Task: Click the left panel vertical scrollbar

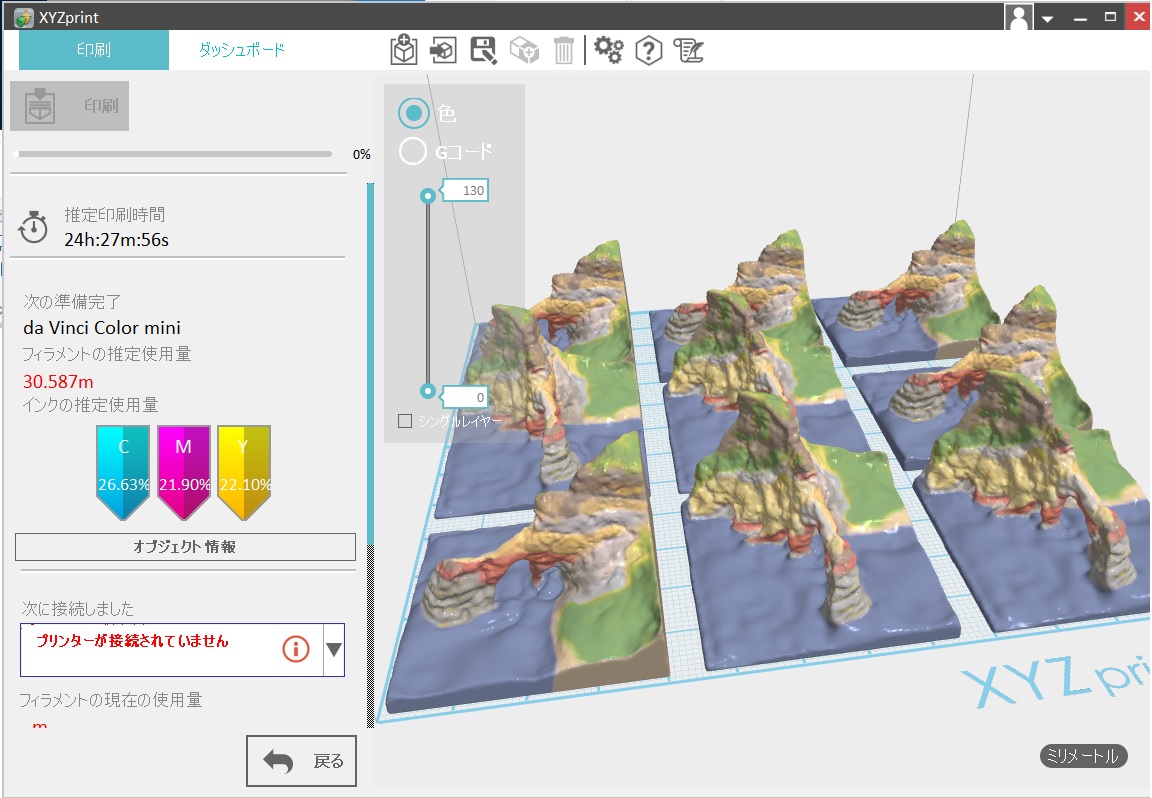Action: tap(370, 456)
